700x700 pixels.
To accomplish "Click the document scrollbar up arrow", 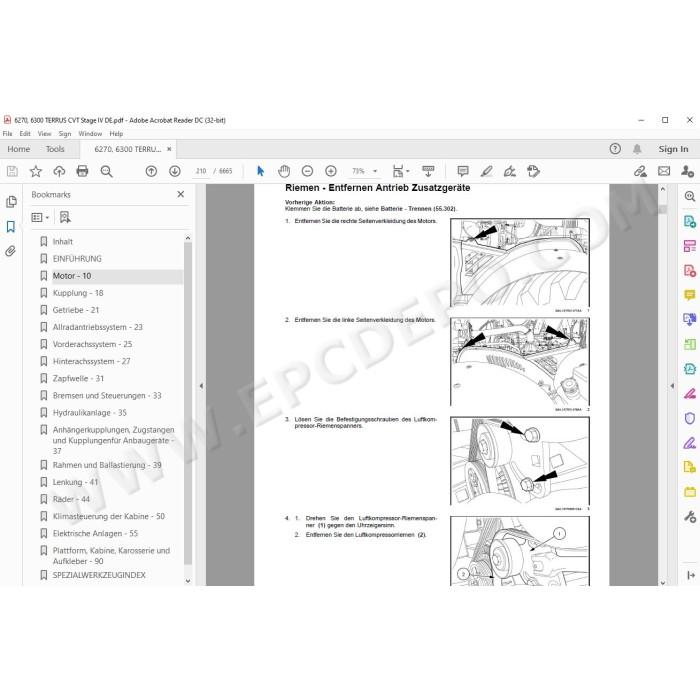I will point(663,189).
